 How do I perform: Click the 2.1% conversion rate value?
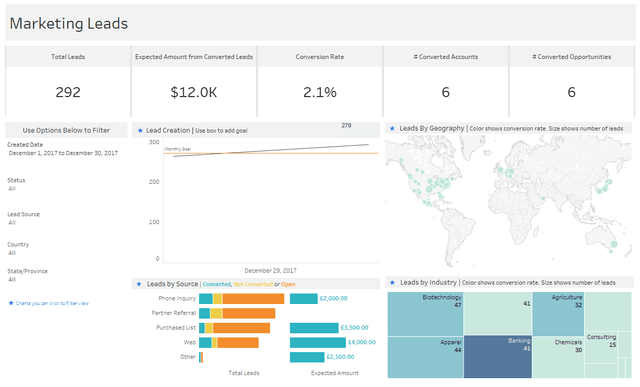point(320,92)
